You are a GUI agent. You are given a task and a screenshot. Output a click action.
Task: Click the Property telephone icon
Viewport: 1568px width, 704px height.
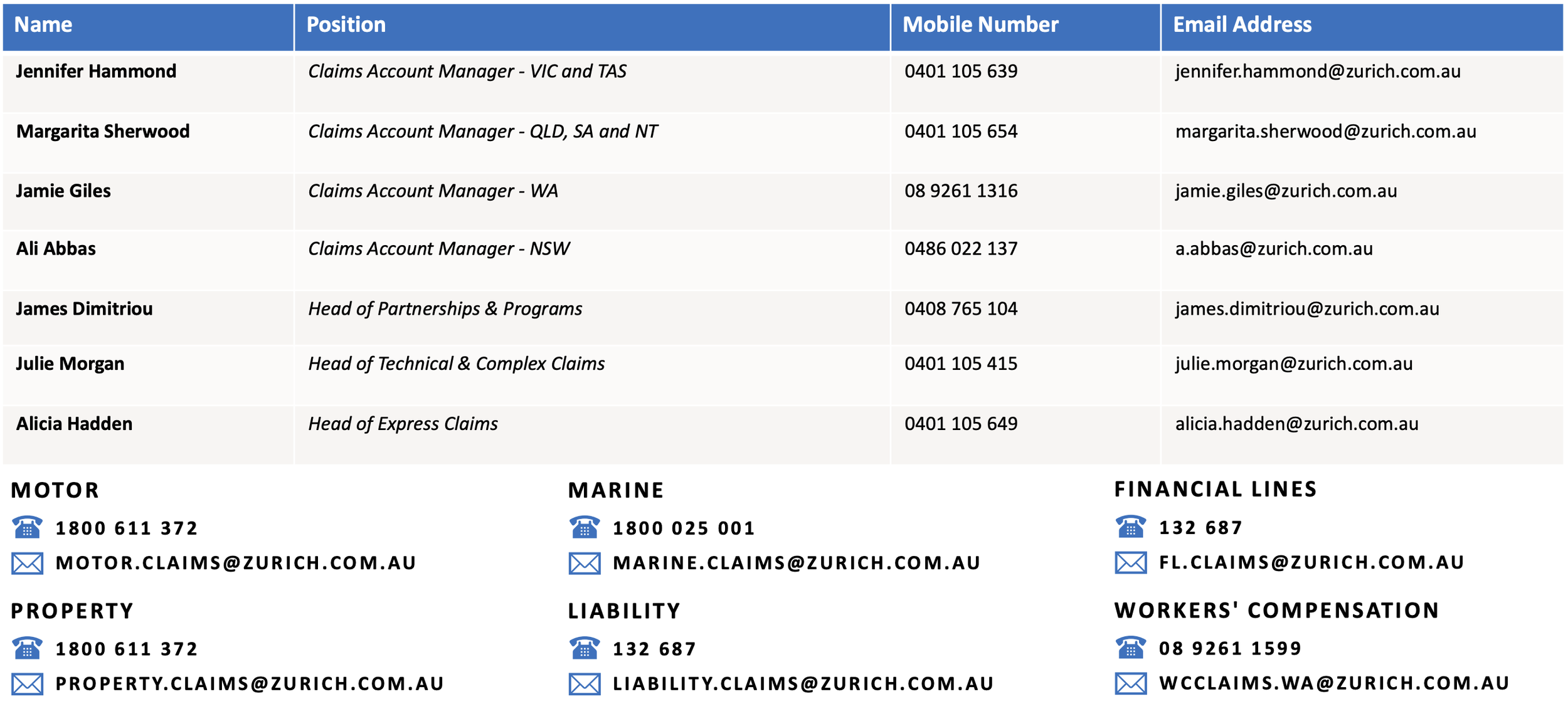pyautogui.click(x=27, y=648)
